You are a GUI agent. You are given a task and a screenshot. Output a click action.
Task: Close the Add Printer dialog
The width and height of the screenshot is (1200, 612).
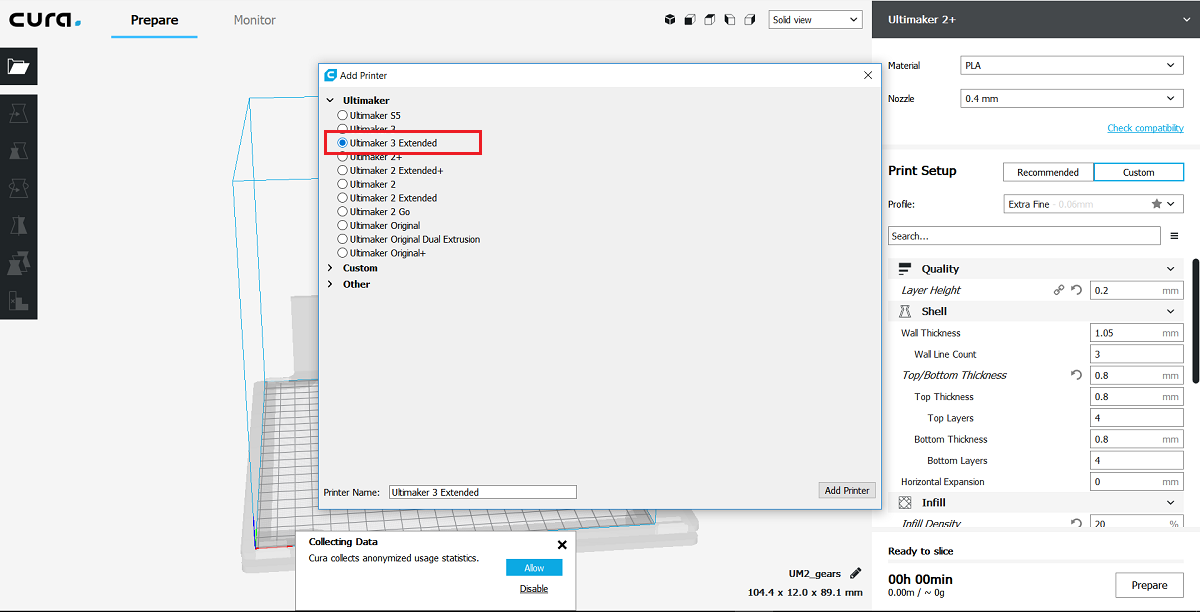click(868, 75)
